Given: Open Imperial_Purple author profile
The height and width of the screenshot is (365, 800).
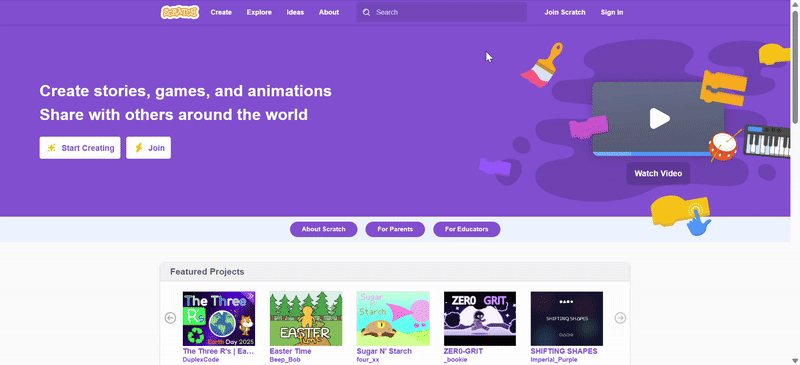Looking at the screenshot, I should pos(554,360).
